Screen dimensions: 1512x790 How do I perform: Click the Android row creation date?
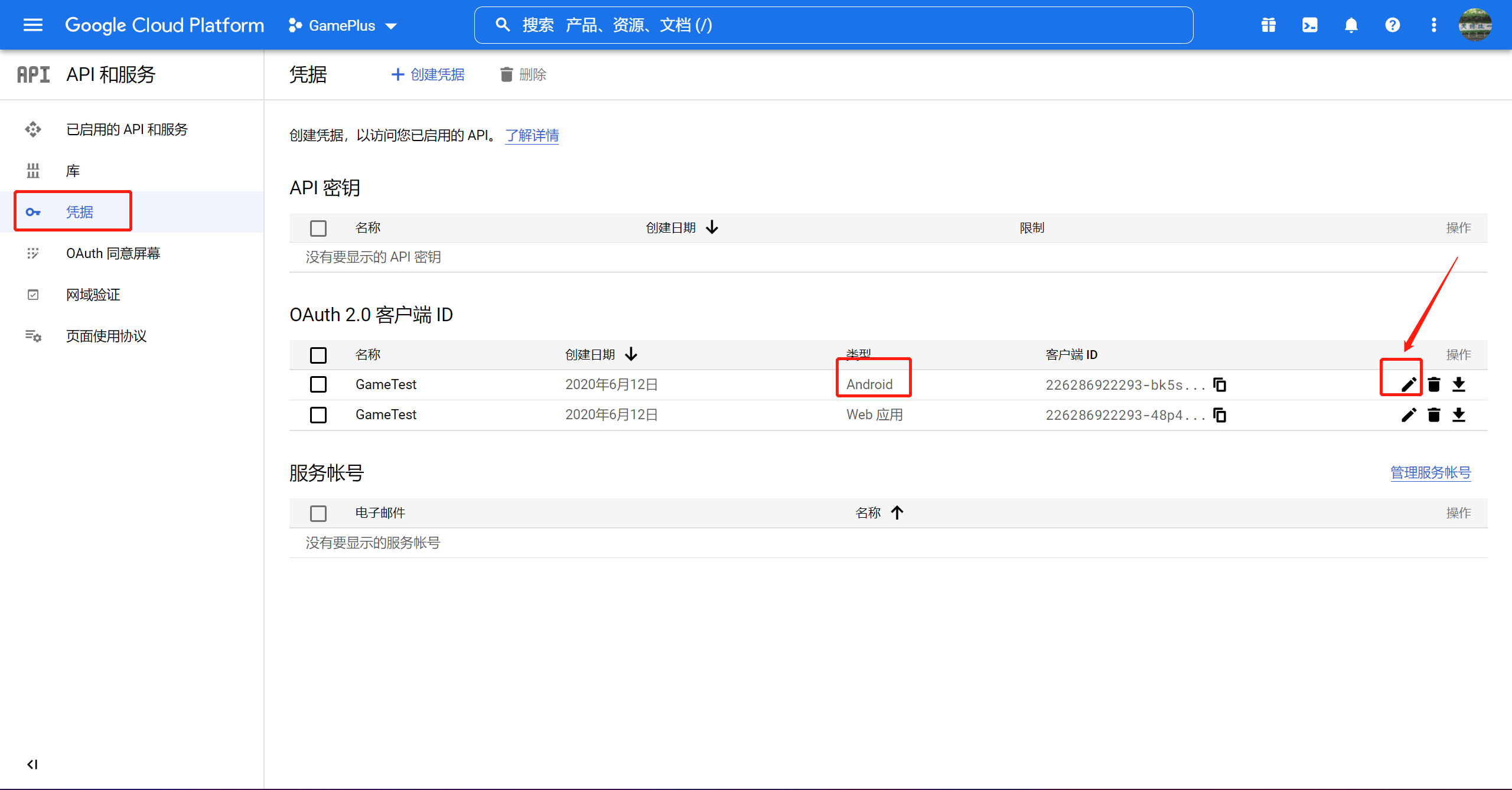(x=611, y=384)
